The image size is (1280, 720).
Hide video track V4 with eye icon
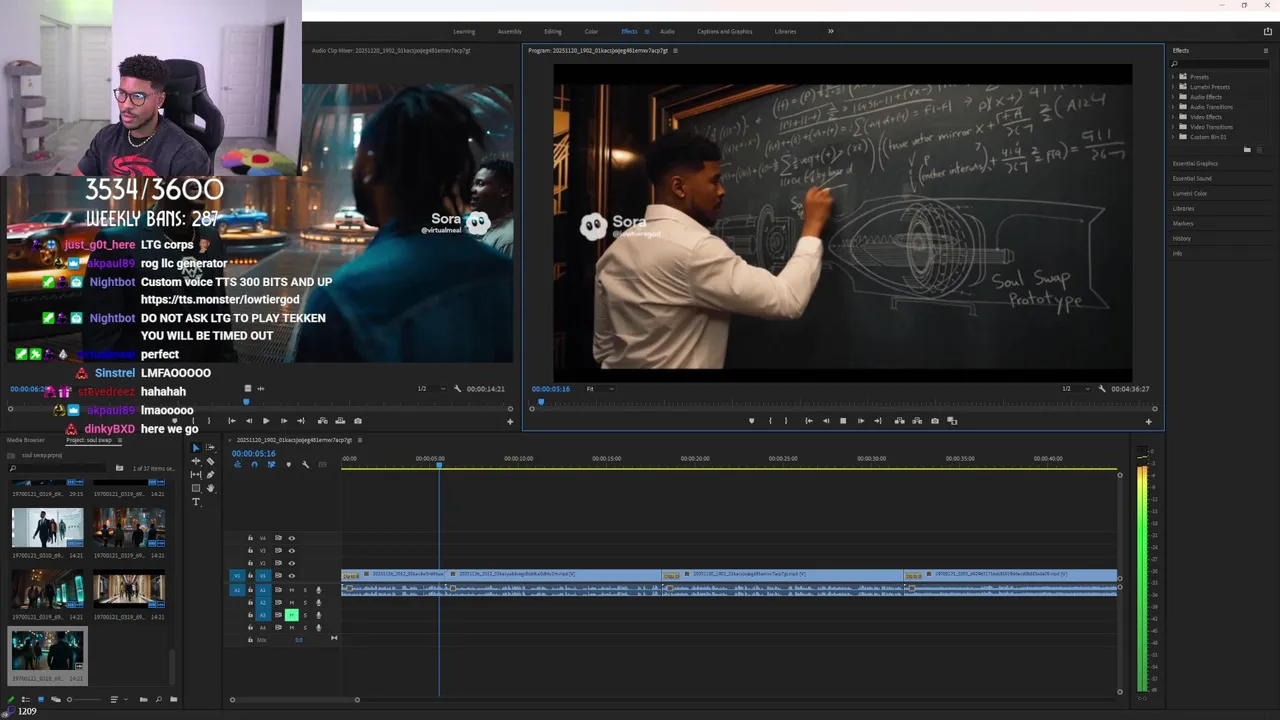pyautogui.click(x=292, y=538)
